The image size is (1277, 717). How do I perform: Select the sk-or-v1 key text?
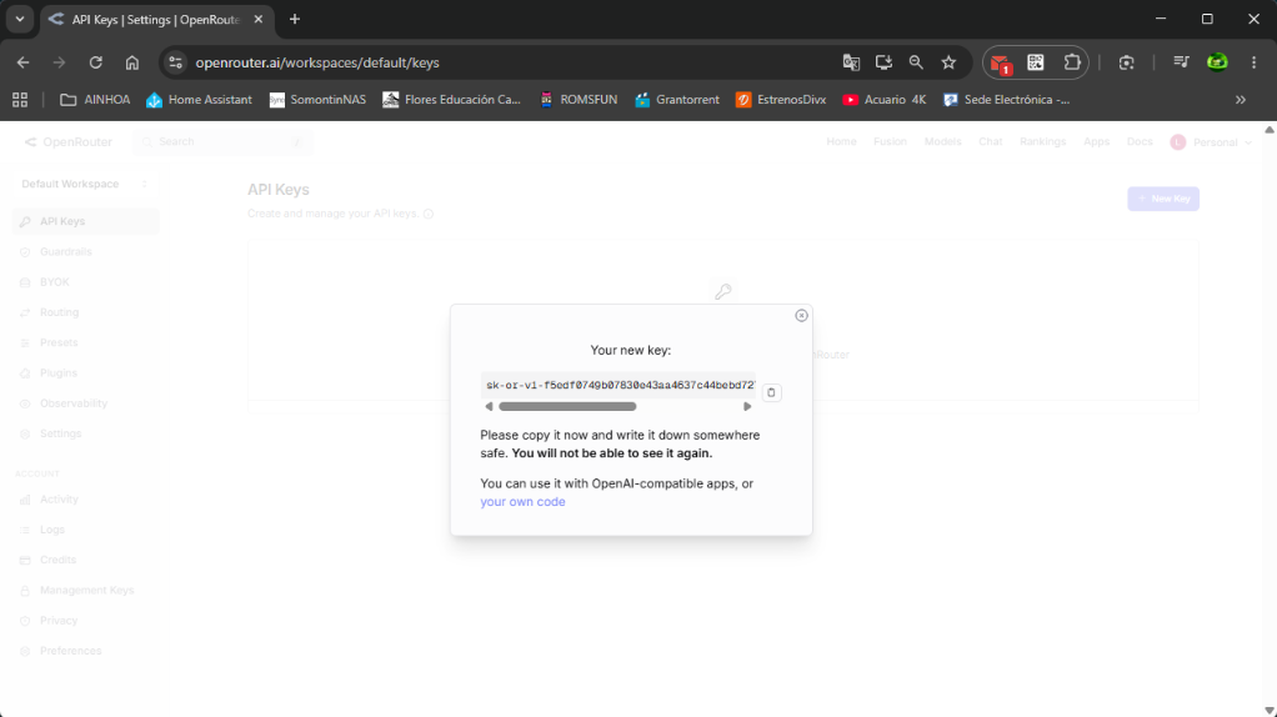(619, 385)
